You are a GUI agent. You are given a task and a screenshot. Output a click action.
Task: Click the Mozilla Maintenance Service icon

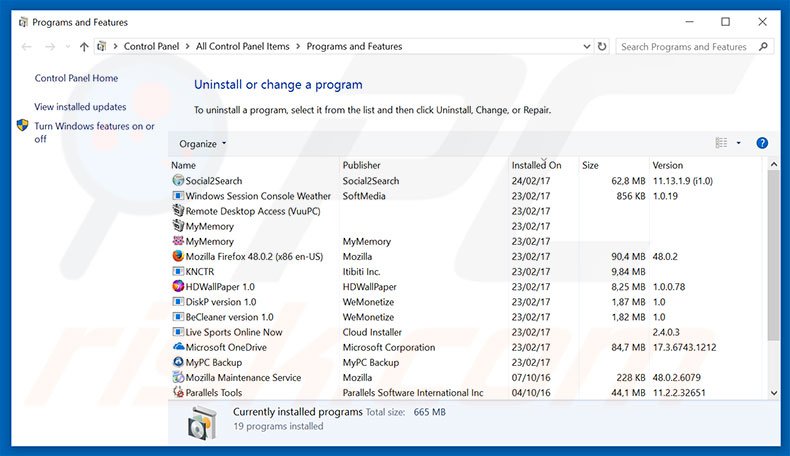coord(178,377)
